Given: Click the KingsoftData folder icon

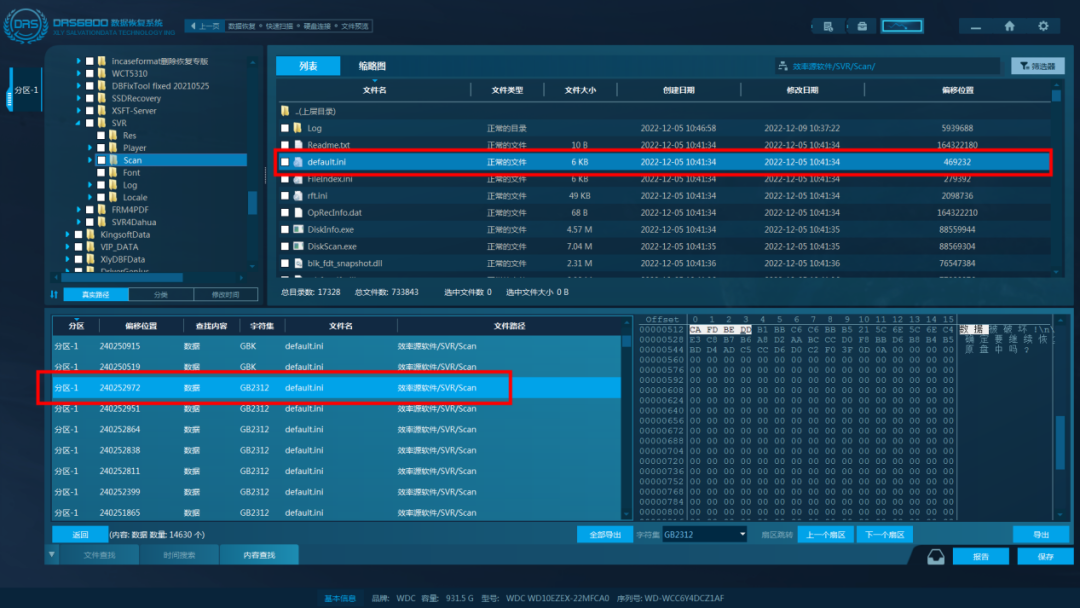Looking at the screenshot, I should [x=91, y=234].
